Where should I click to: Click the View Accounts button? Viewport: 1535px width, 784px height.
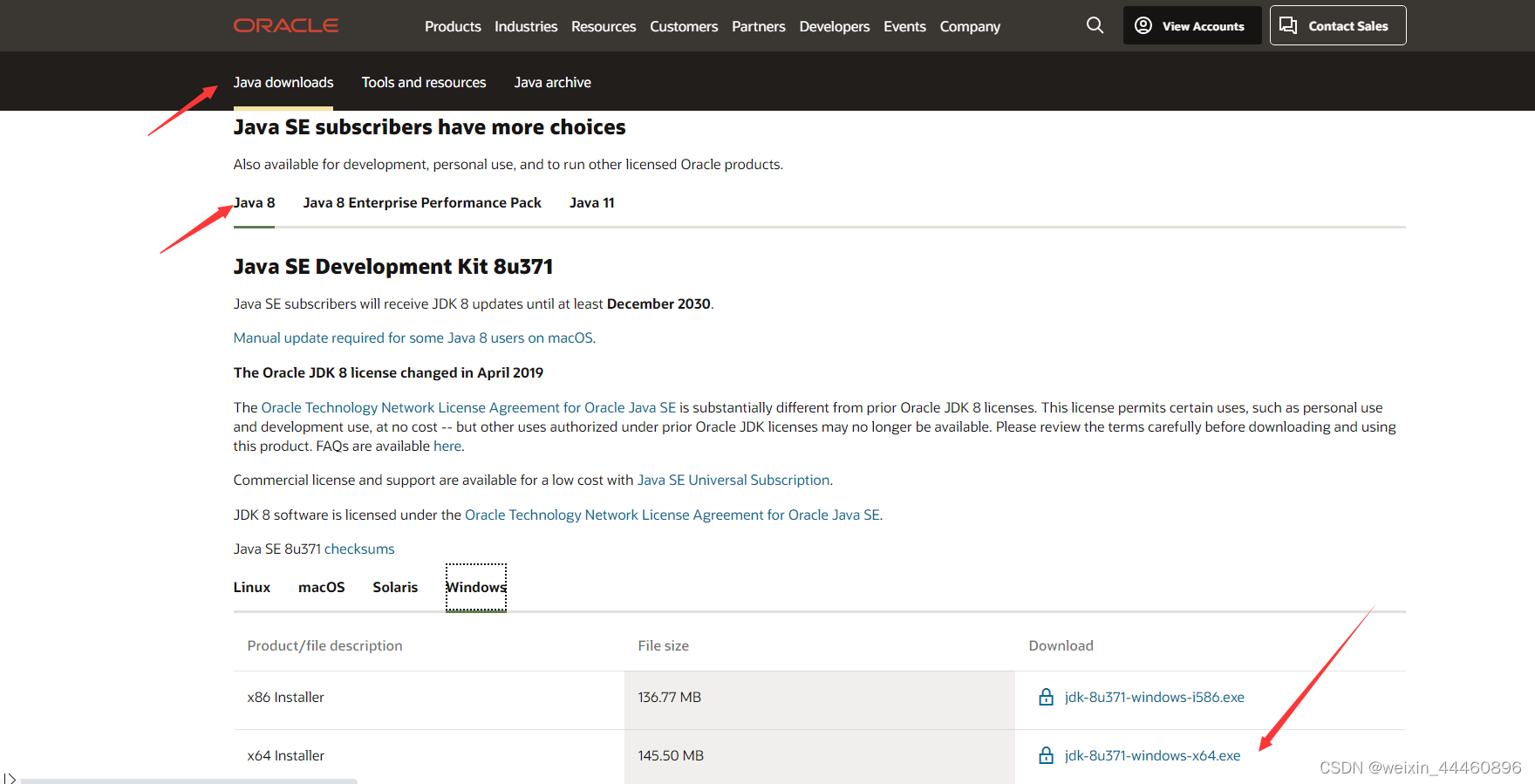click(x=1192, y=25)
